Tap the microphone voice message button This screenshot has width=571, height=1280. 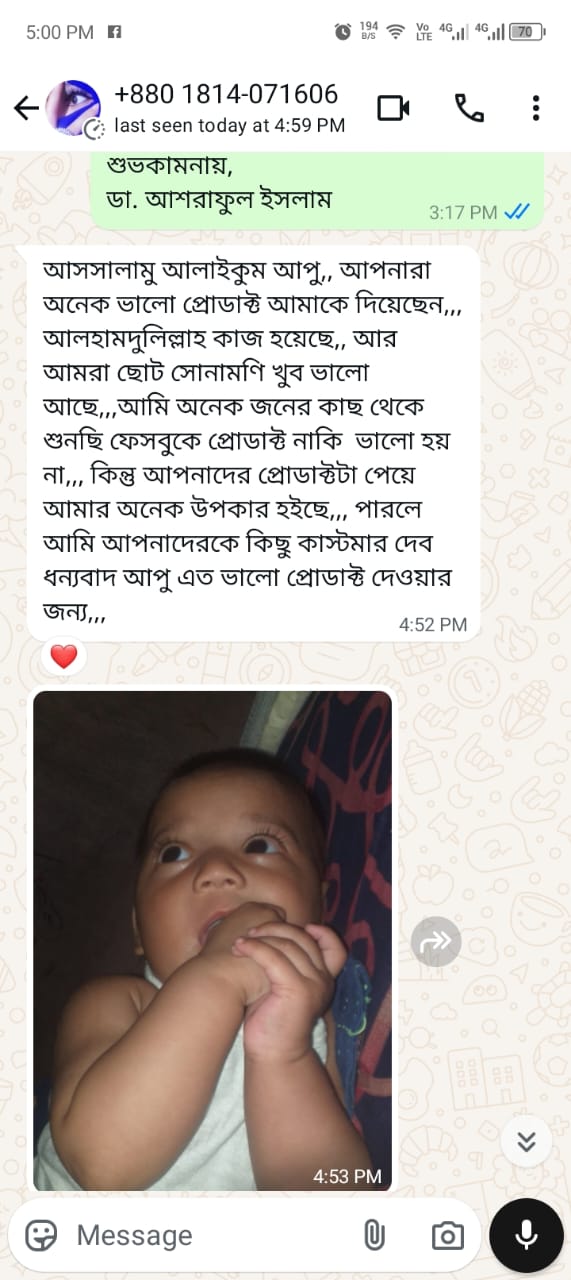[x=526, y=1235]
